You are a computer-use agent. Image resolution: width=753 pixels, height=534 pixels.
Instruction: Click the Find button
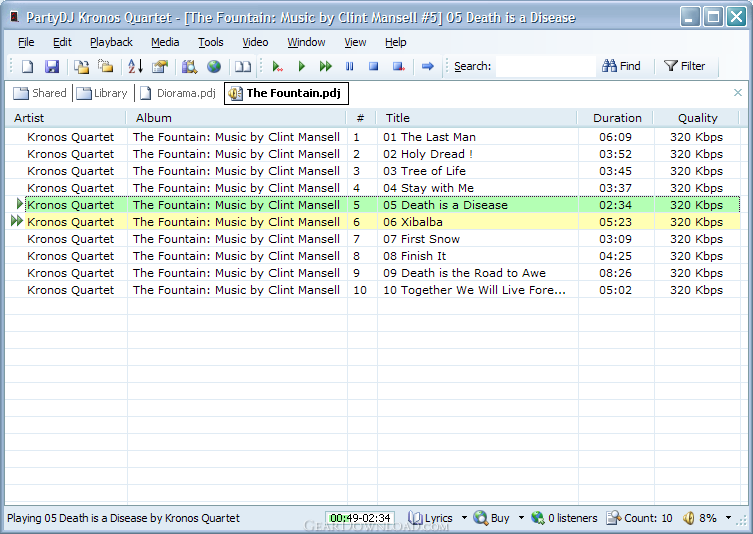point(621,66)
